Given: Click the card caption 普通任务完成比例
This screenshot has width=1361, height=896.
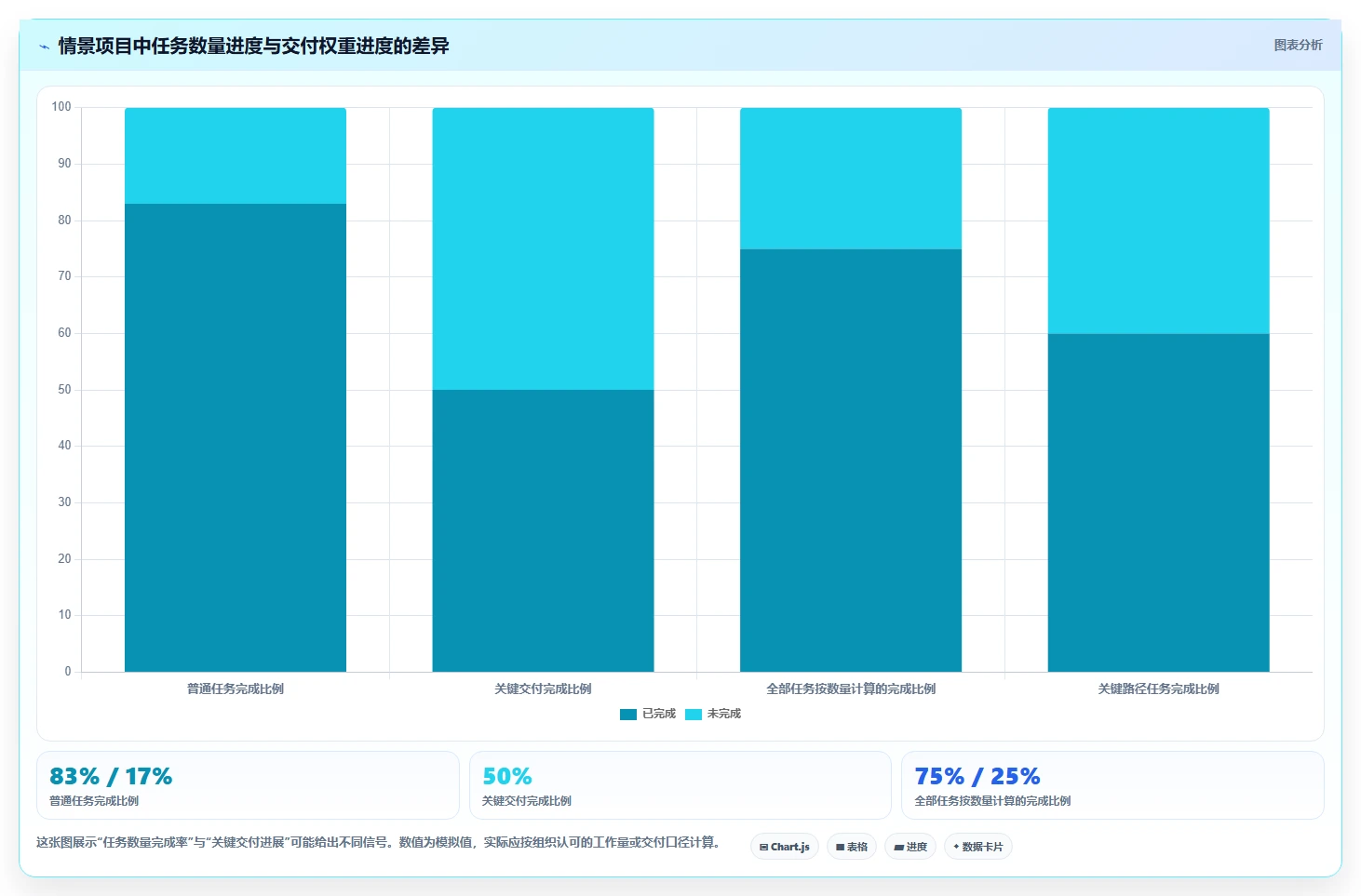Looking at the screenshot, I should (94, 801).
